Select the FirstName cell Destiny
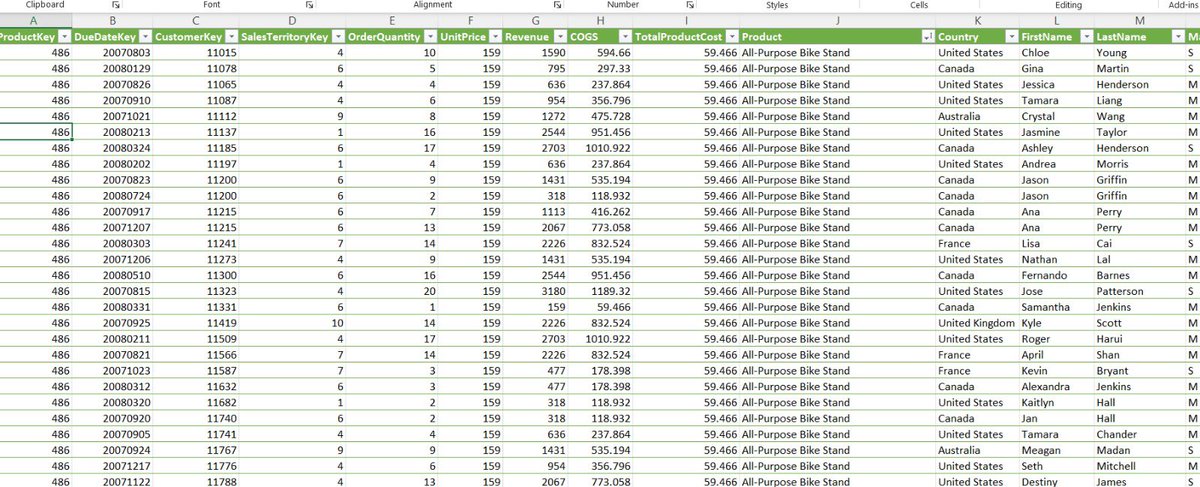The height and width of the screenshot is (487, 1200). click(x=1056, y=481)
